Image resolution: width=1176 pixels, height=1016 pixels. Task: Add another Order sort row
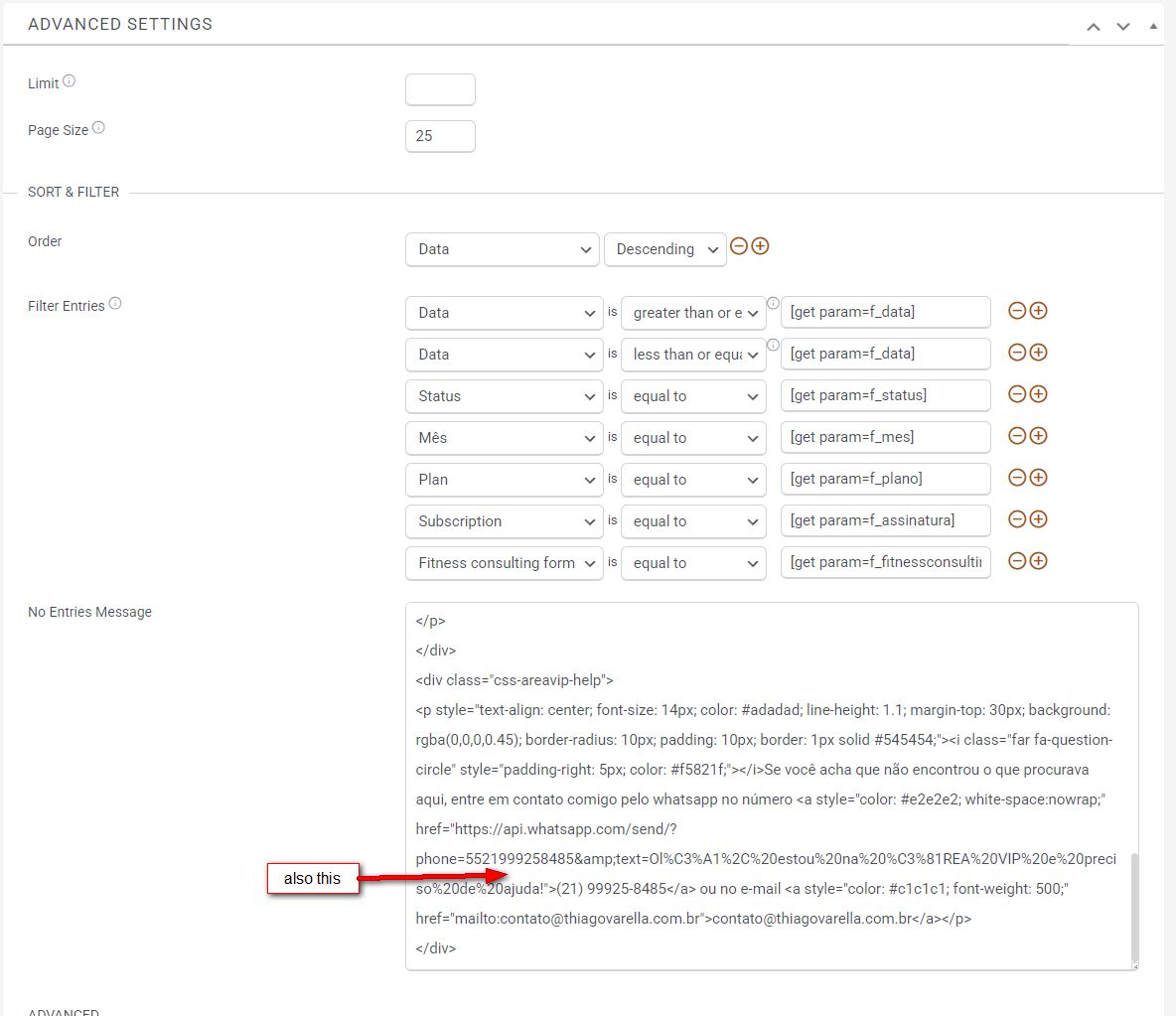click(761, 246)
